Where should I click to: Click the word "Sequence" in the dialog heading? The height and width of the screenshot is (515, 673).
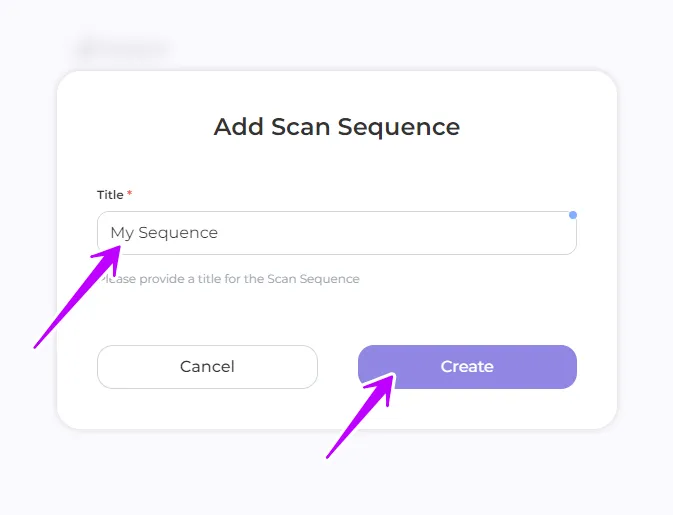coord(398,127)
